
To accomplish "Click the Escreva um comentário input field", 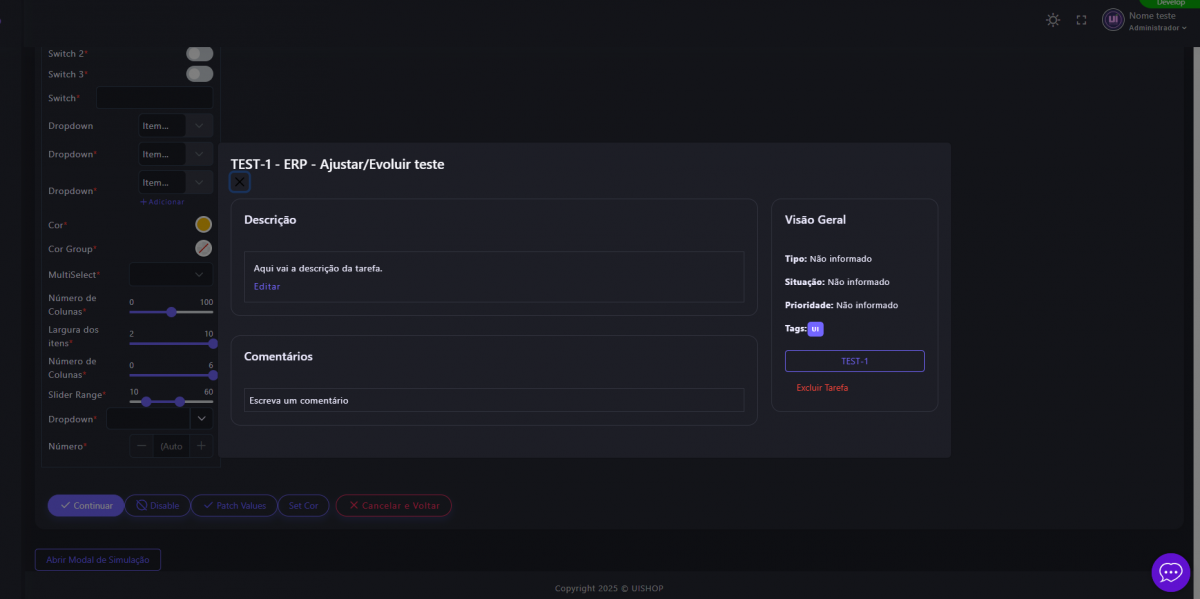I will coord(494,400).
